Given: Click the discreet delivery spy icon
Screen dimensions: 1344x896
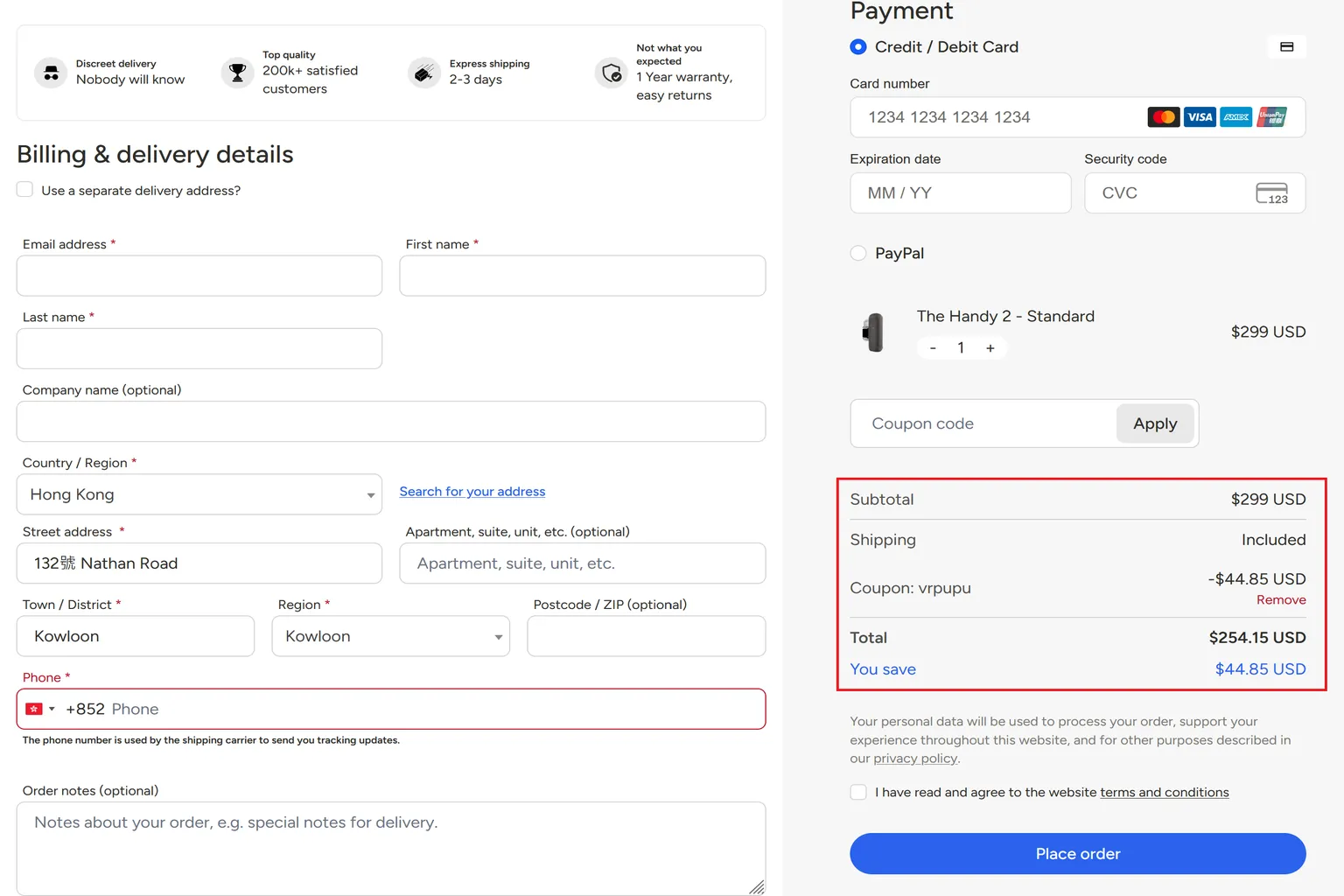Looking at the screenshot, I should point(51,73).
